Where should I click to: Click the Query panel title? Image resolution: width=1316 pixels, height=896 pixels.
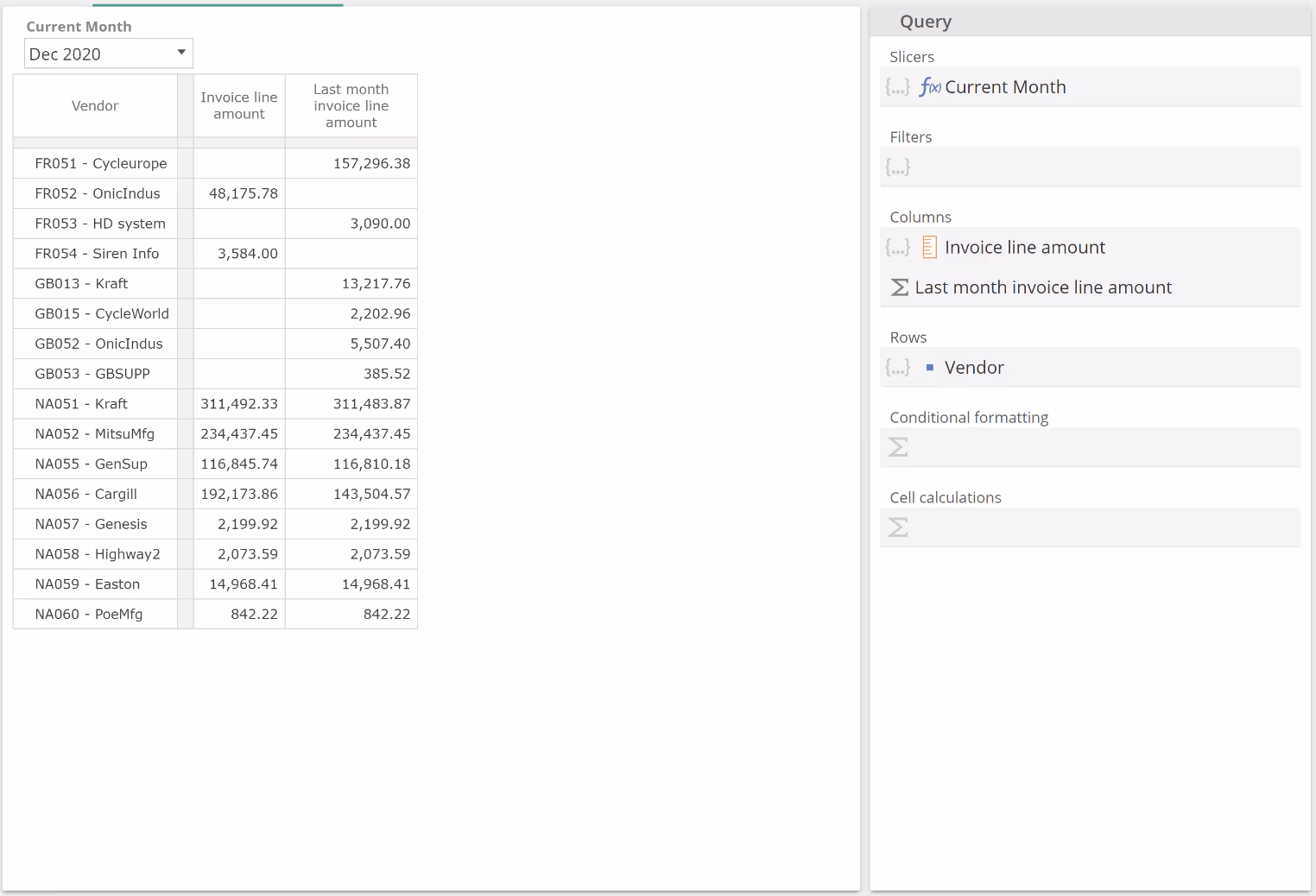click(925, 22)
